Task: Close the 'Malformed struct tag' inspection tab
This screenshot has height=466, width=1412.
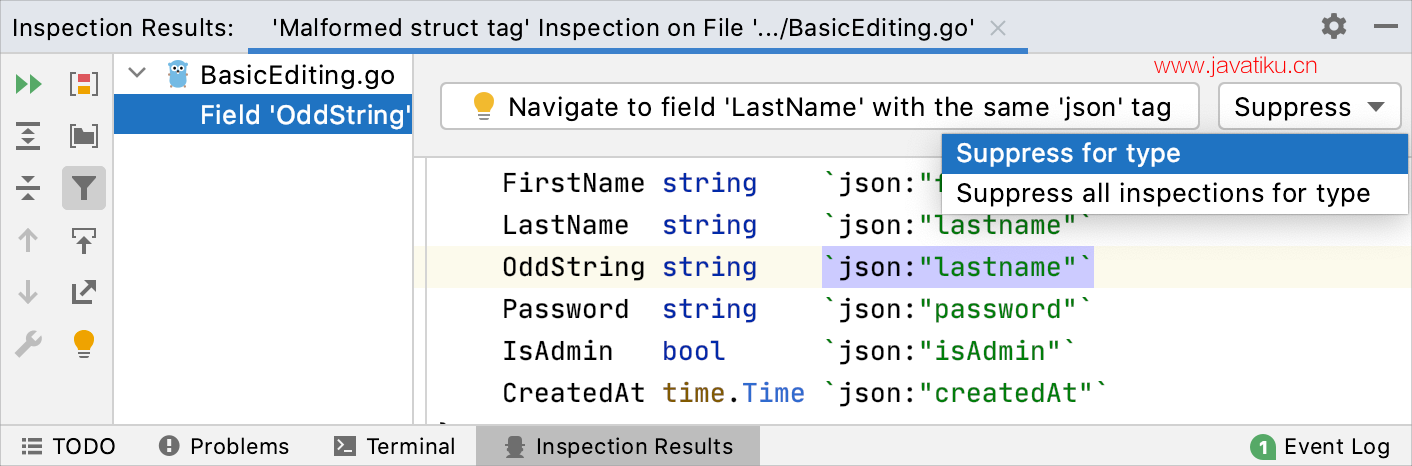Action: pyautogui.click(x=997, y=28)
